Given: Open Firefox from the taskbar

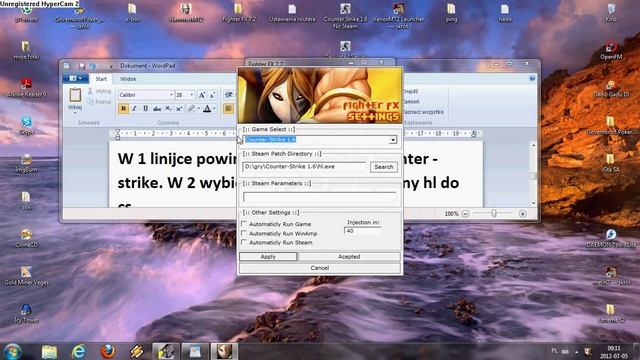Looking at the screenshot, I should click(107, 351).
